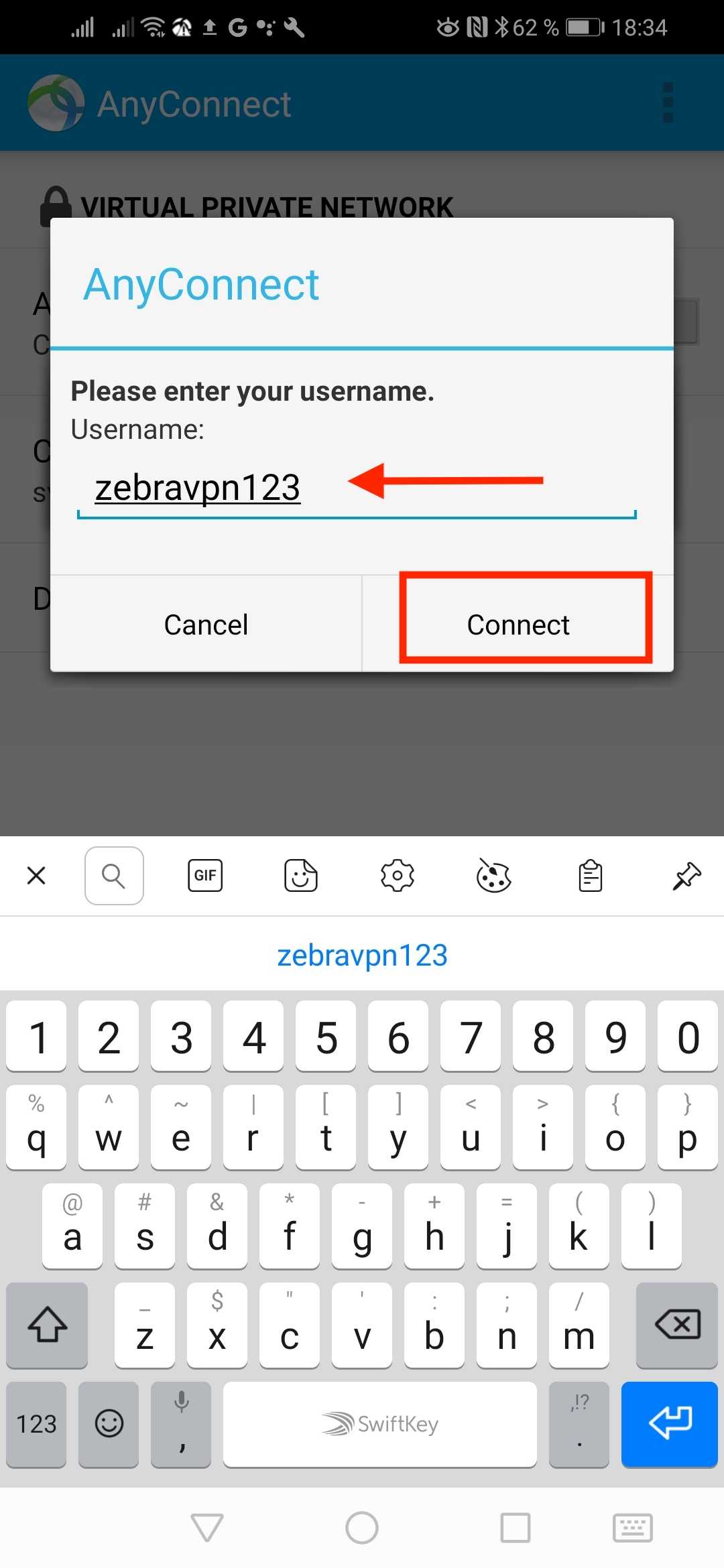This screenshot has width=724, height=1568.
Task: Focus the Username input field
Action: click(356, 489)
